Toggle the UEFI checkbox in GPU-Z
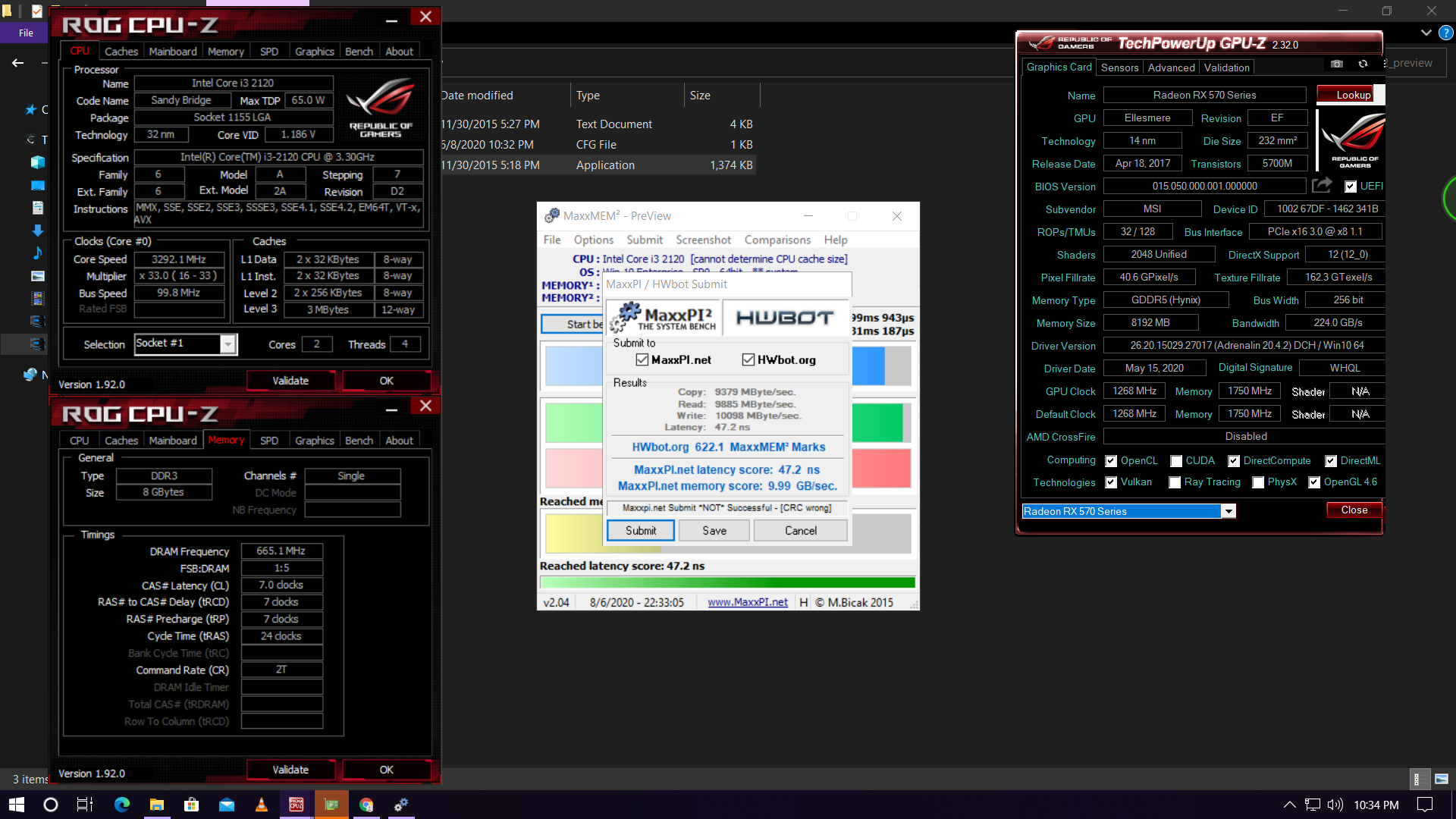Viewport: 1456px width, 819px height. pos(1351,187)
